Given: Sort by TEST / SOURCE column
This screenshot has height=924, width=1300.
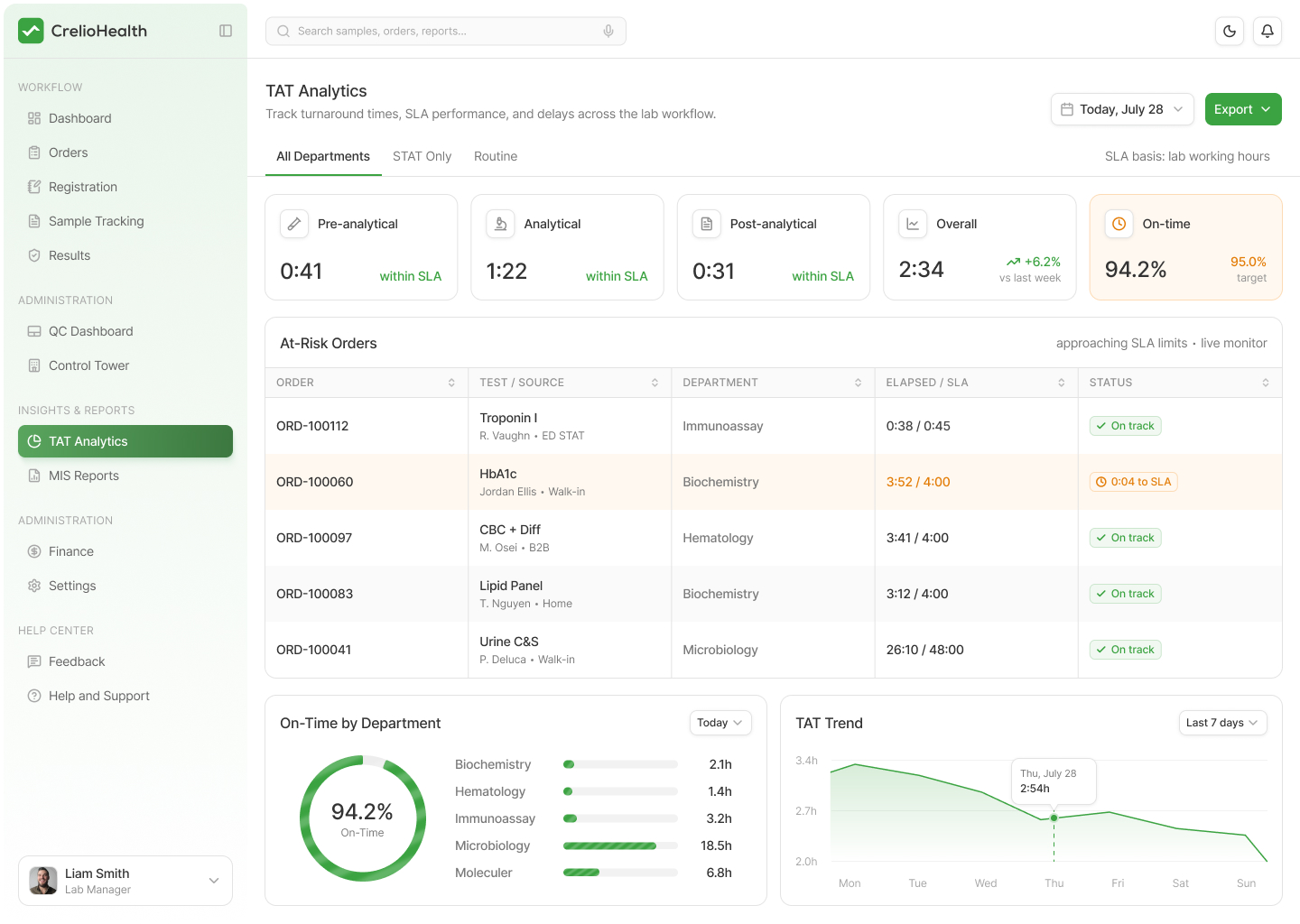Looking at the screenshot, I should click(x=655, y=383).
